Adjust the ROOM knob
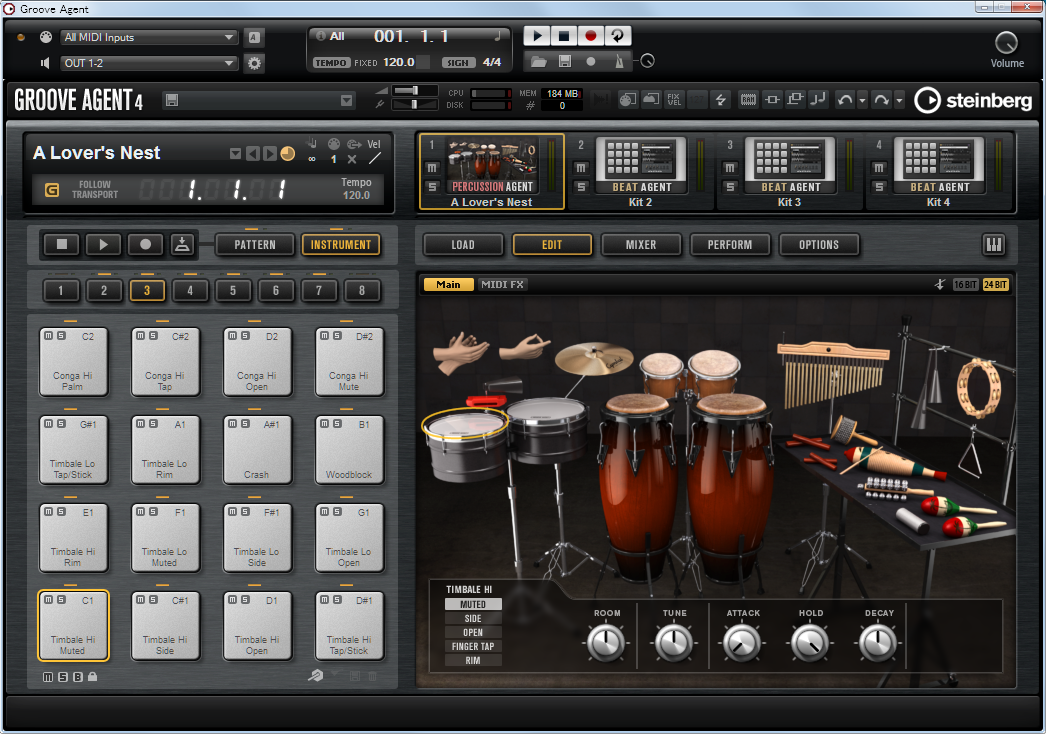1046x734 pixels. point(606,643)
